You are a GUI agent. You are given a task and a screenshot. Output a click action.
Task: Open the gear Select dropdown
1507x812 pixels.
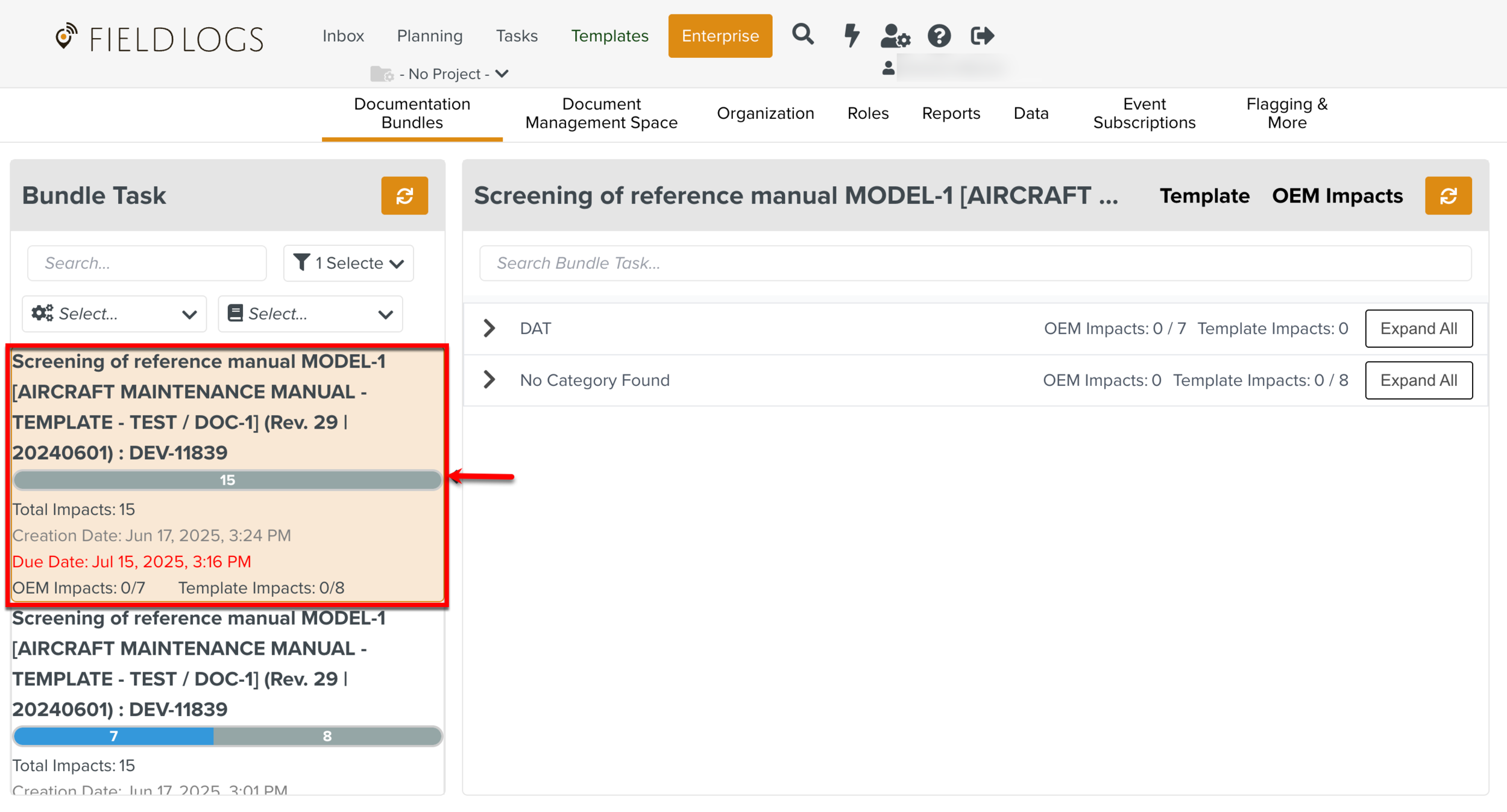(115, 313)
